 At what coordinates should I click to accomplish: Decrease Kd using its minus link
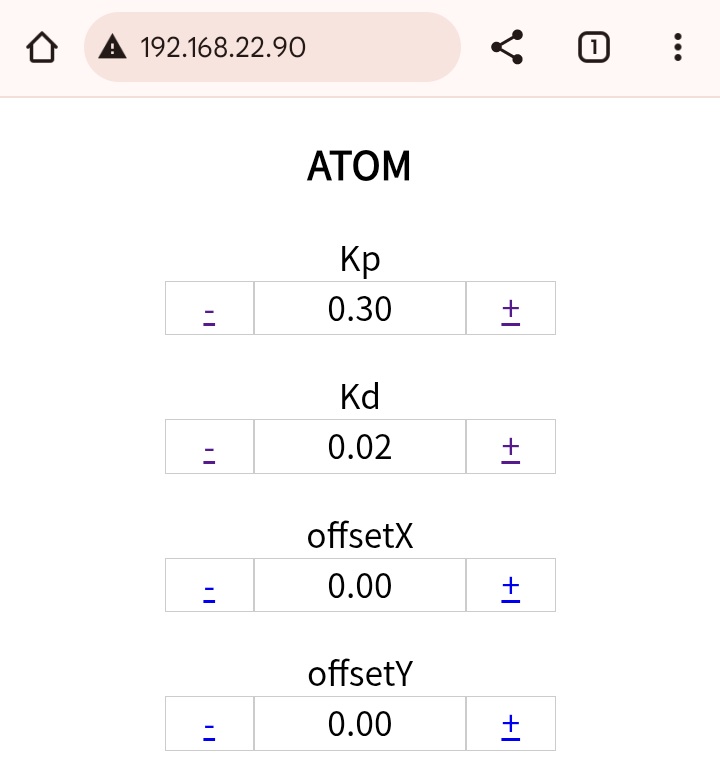(x=209, y=453)
